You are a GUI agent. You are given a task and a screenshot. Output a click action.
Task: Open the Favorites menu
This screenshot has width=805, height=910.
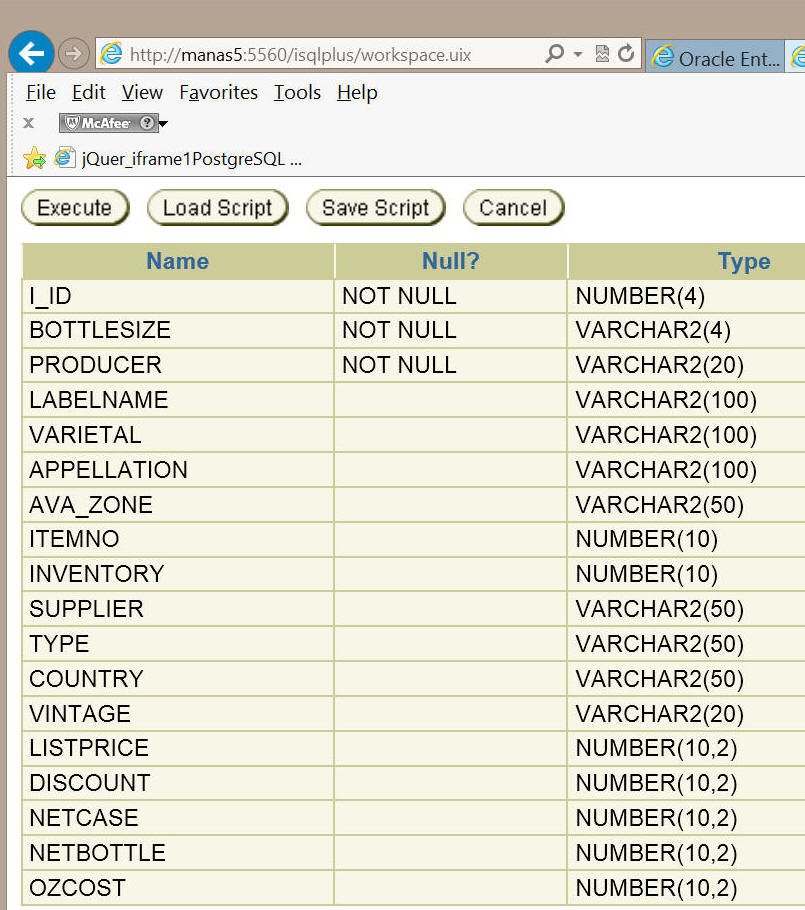218,92
